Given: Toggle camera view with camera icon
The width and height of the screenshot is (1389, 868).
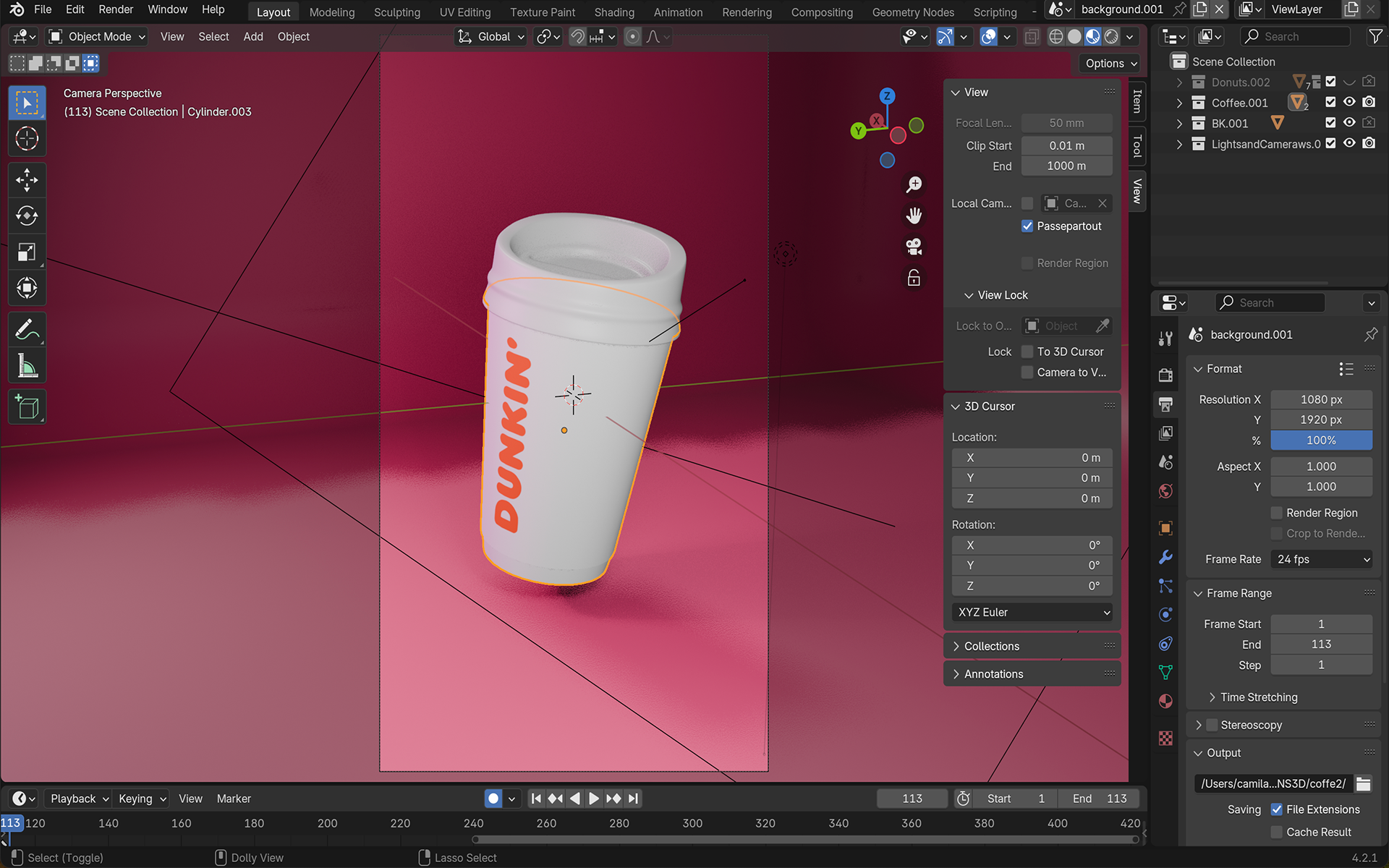Looking at the screenshot, I should [x=914, y=247].
